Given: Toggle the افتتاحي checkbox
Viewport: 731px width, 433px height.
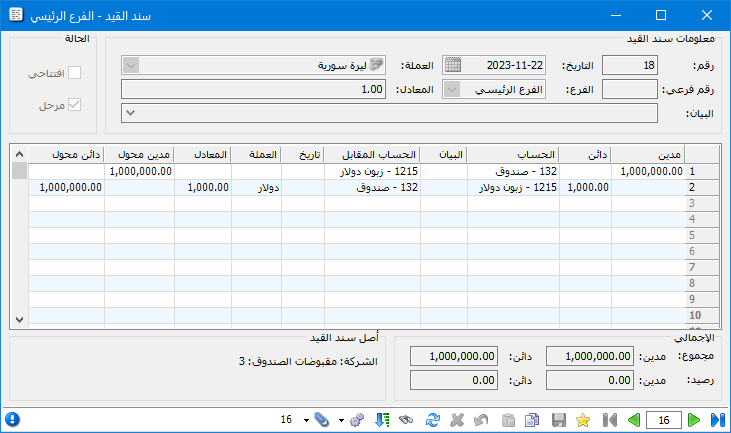Looking at the screenshot, I should [x=75, y=73].
